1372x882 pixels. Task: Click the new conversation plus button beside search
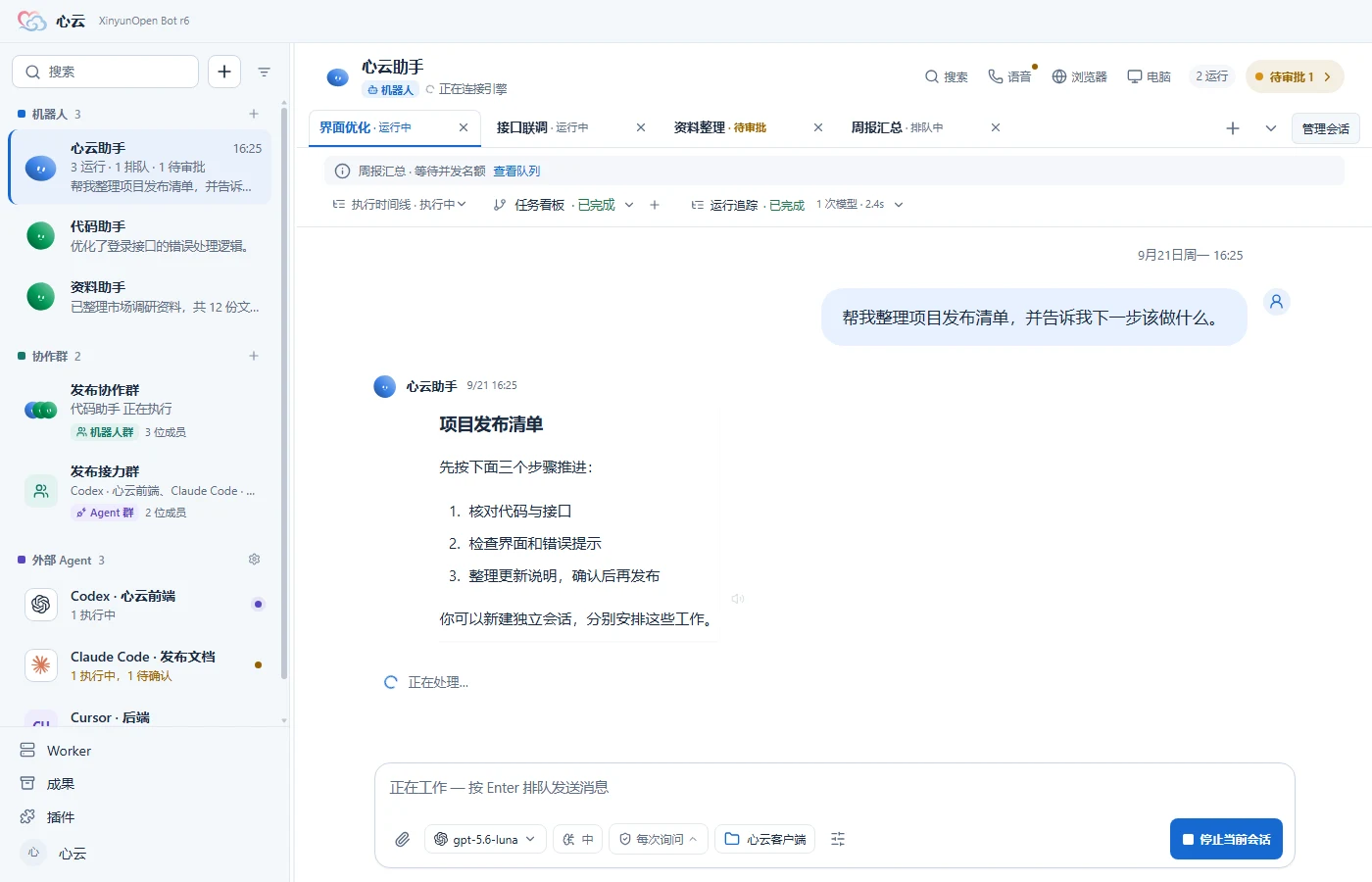click(x=224, y=72)
